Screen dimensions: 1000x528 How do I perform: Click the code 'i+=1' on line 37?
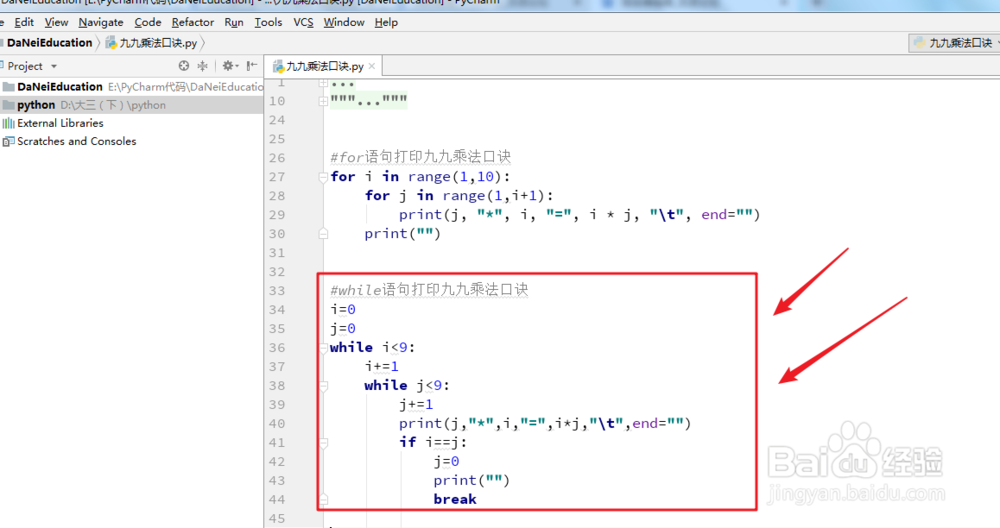[x=382, y=367]
